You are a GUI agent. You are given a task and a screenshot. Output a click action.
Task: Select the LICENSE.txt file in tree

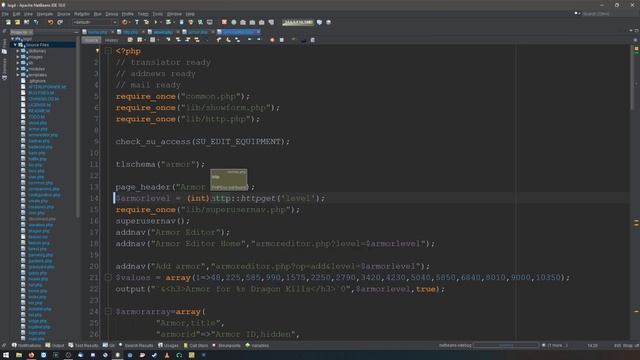click(x=39, y=105)
